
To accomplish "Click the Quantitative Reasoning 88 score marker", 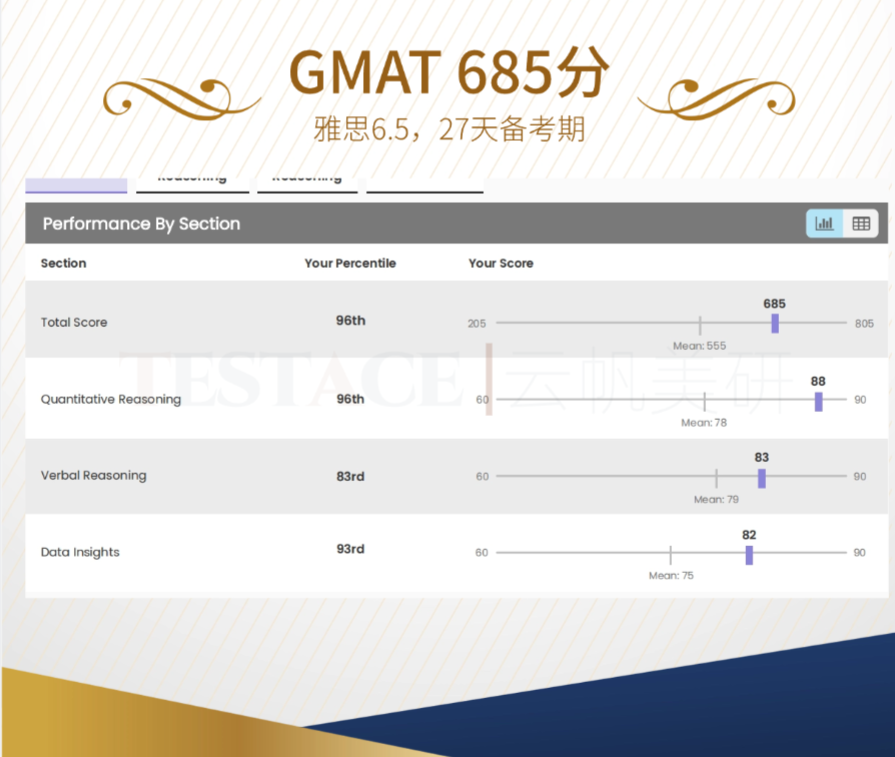I will pos(818,401).
